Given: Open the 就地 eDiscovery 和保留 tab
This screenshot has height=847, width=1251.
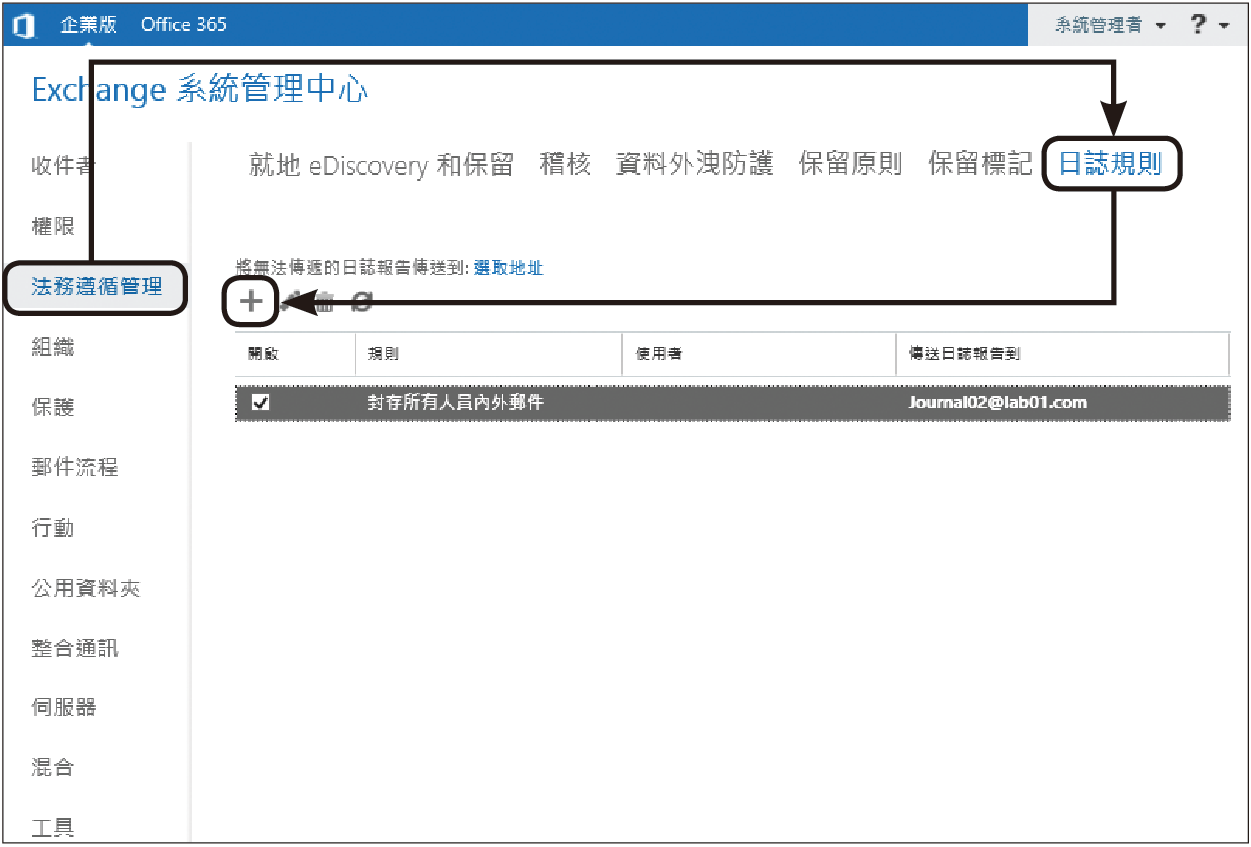Looking at the screenshot, I should 381,164.
